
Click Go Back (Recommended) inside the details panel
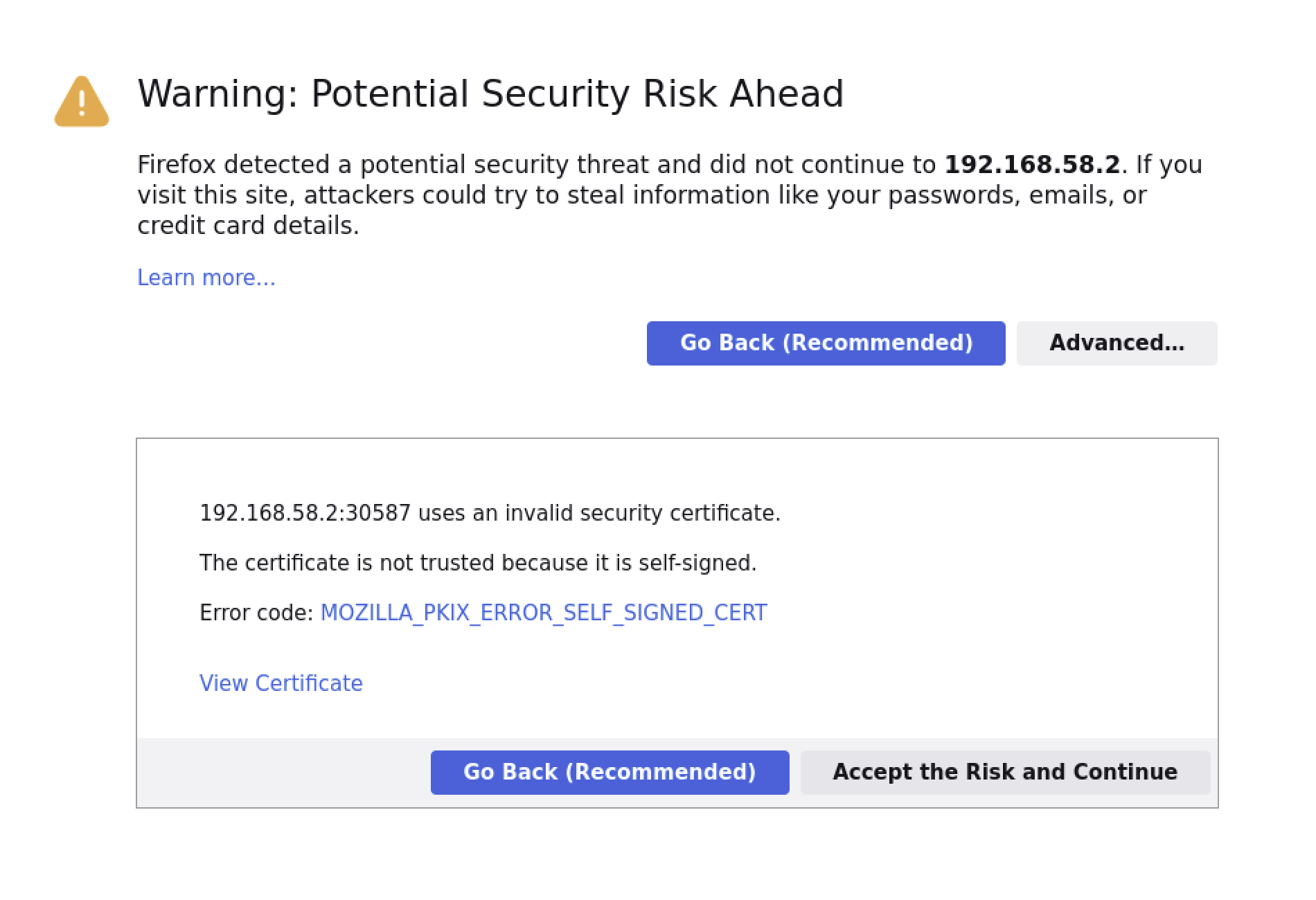click(610, 771)
